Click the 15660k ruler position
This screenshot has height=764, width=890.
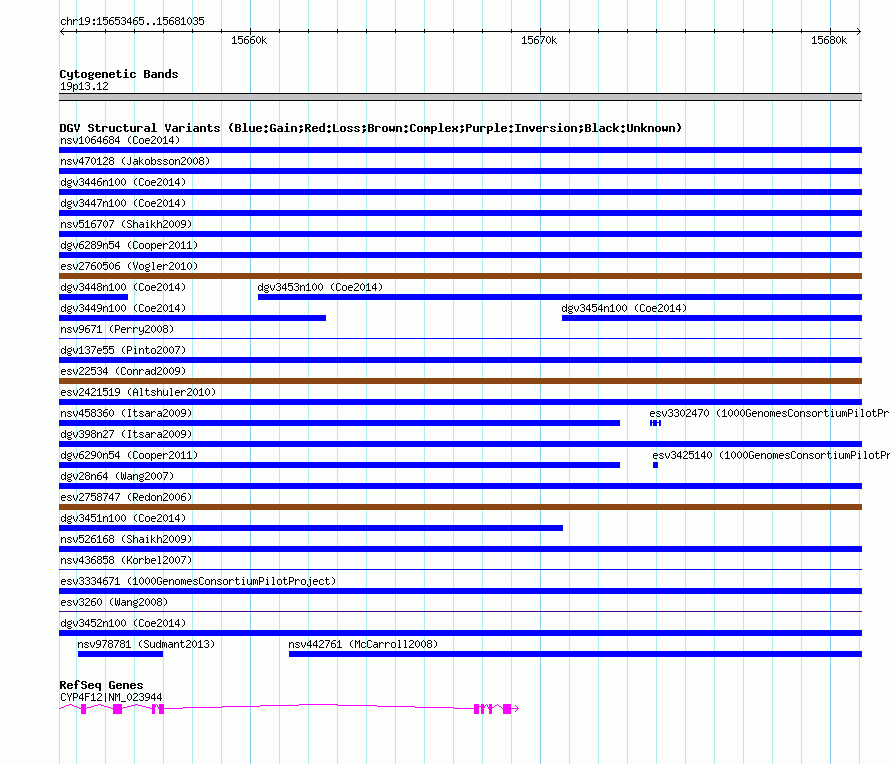(249, 40)
